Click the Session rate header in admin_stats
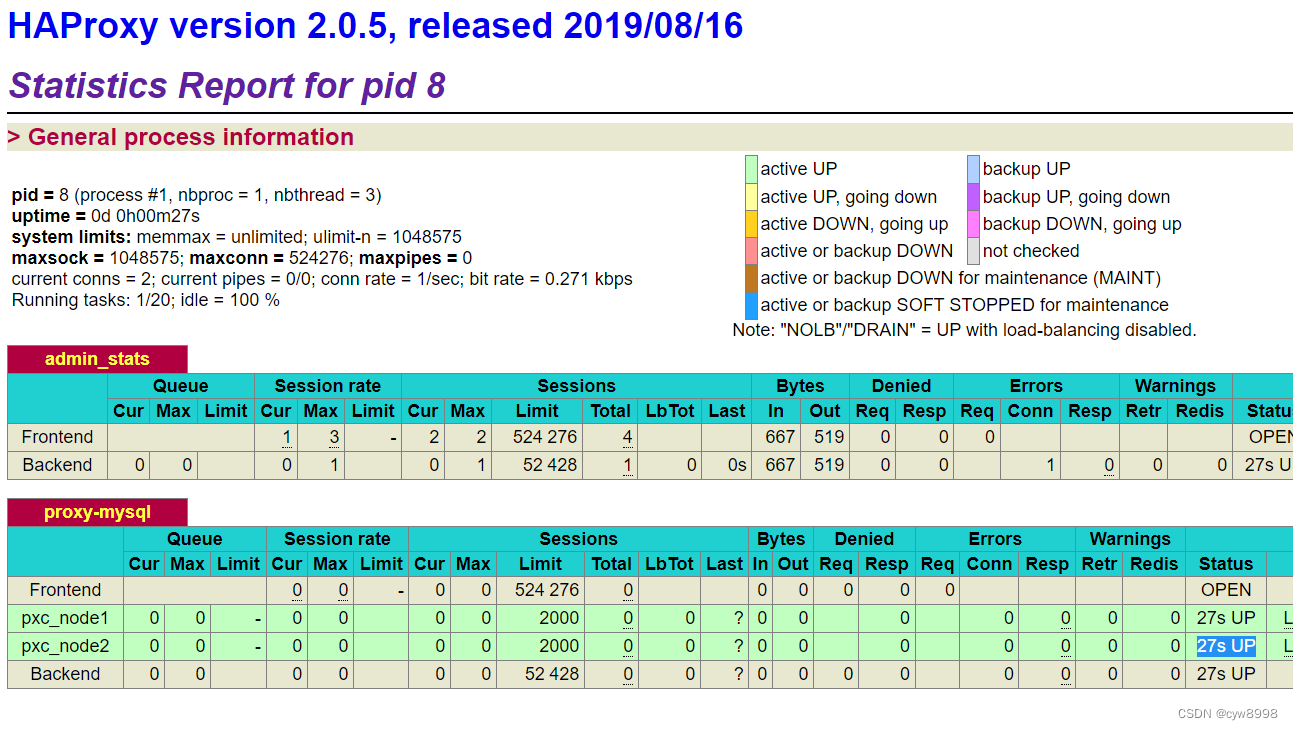This screenshot has width=1293, height=730. [x=328, y=386]
